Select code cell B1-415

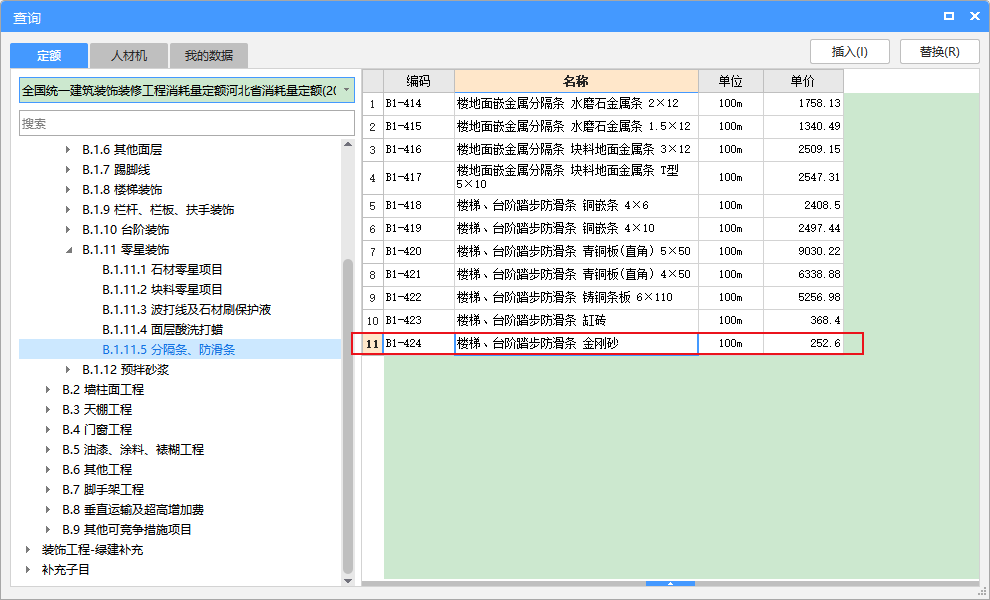[x=419, y=126]
